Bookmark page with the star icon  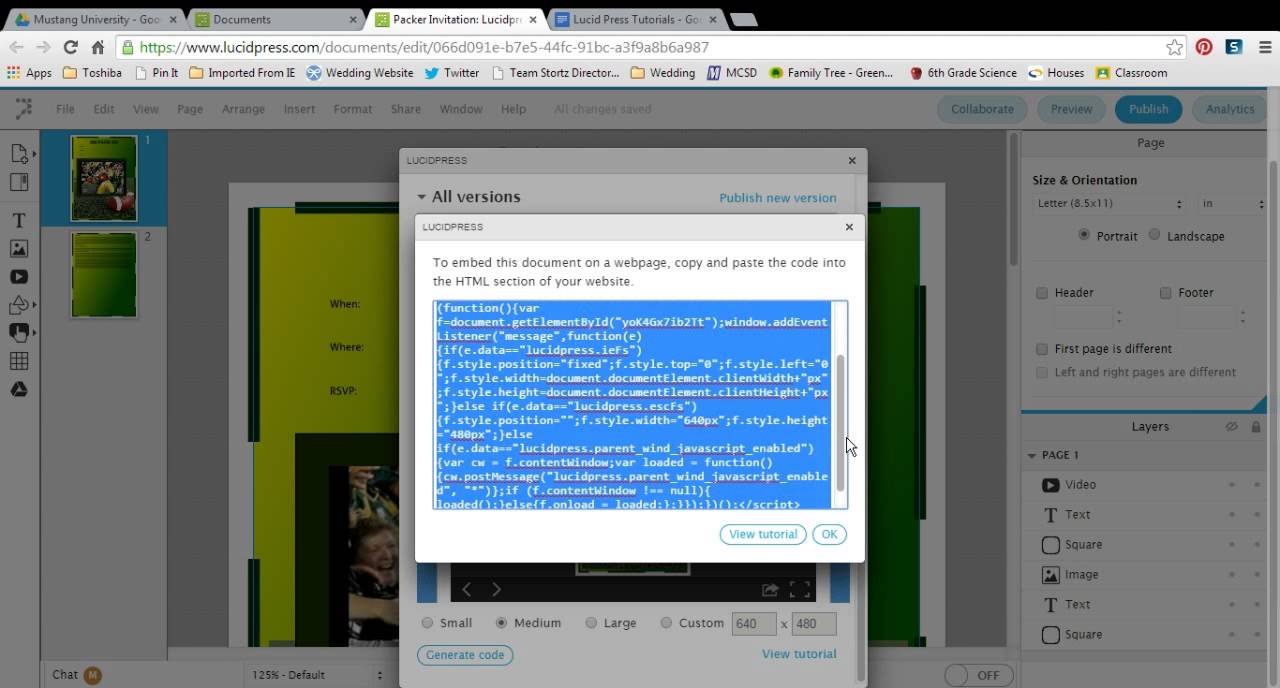pos(1174,47)
